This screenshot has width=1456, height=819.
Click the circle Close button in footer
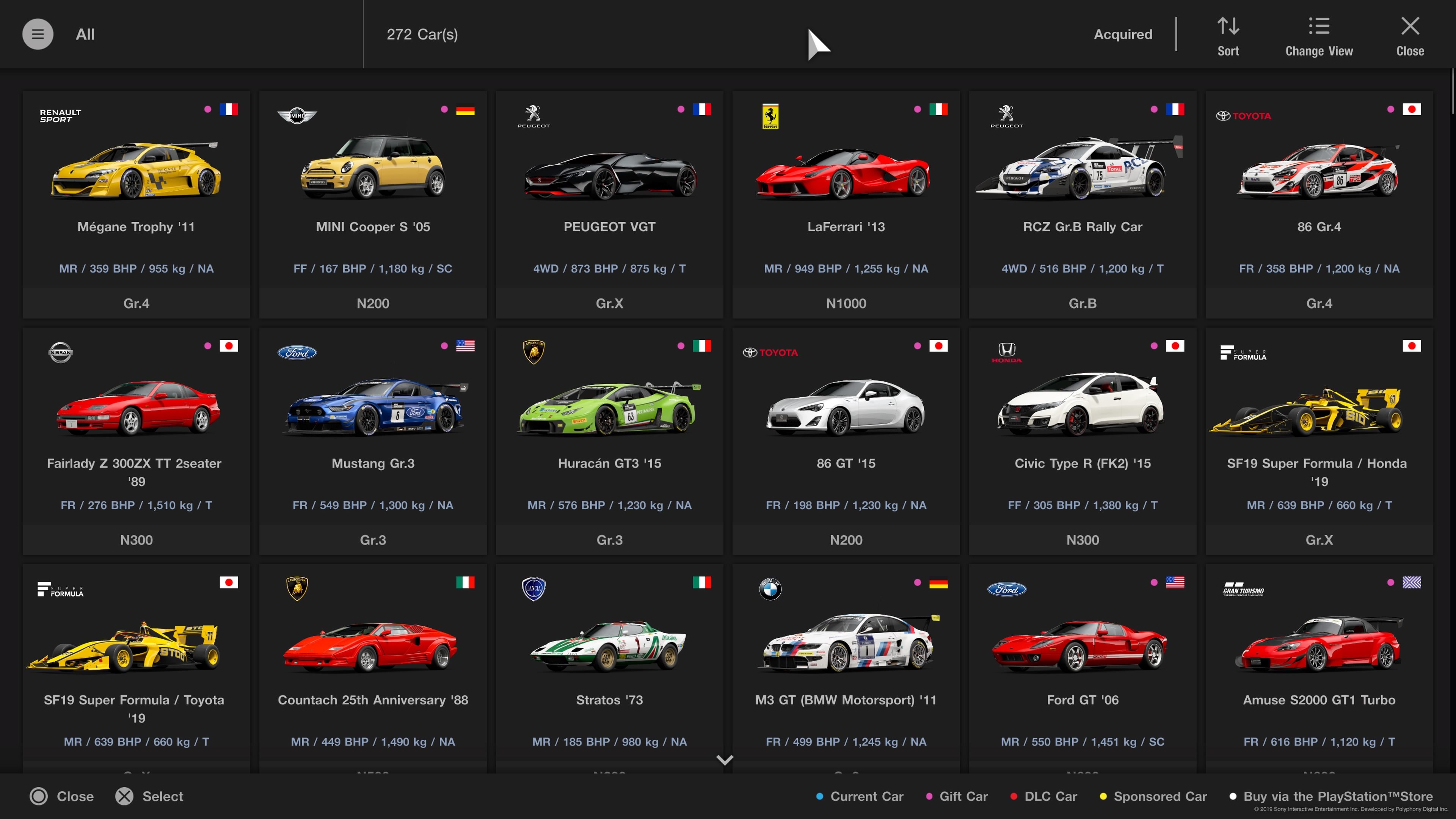point(61,796)
